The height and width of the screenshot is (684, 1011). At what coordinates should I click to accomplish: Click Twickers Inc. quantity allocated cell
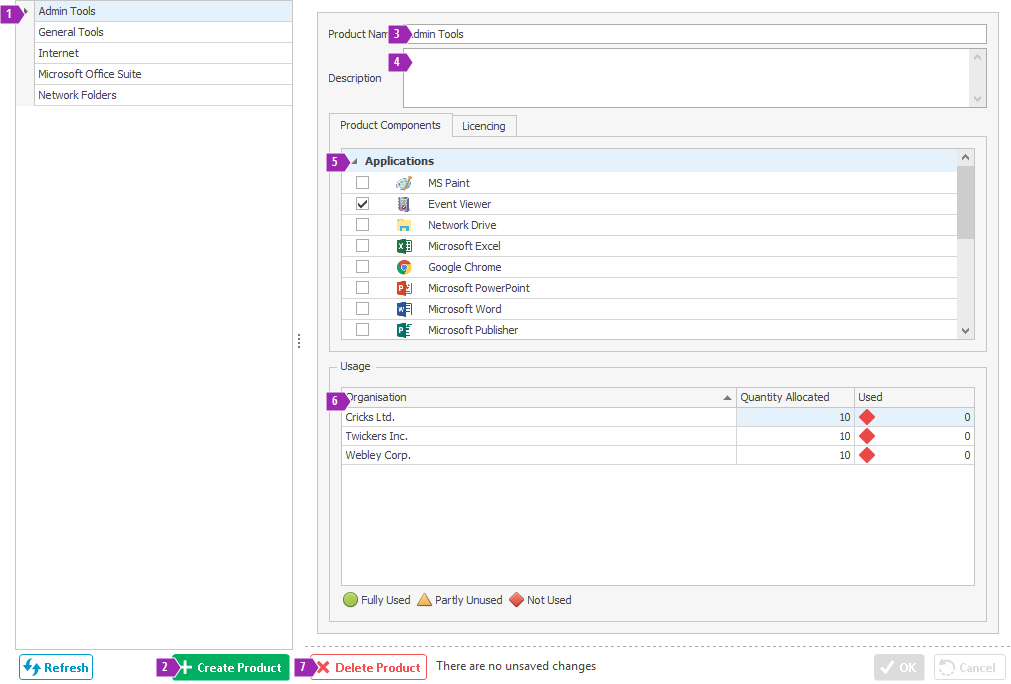795,436
